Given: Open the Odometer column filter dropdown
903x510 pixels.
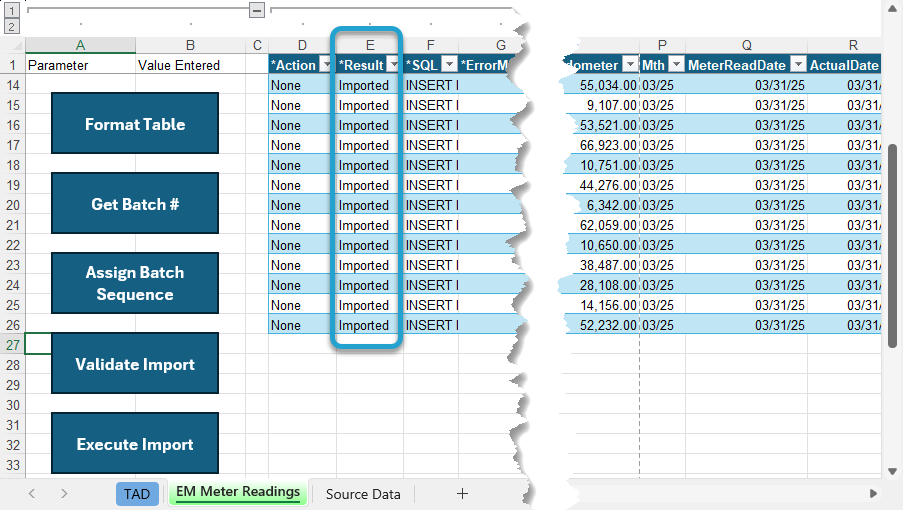Looking at the screenshot, I should (x=631, y=64).
